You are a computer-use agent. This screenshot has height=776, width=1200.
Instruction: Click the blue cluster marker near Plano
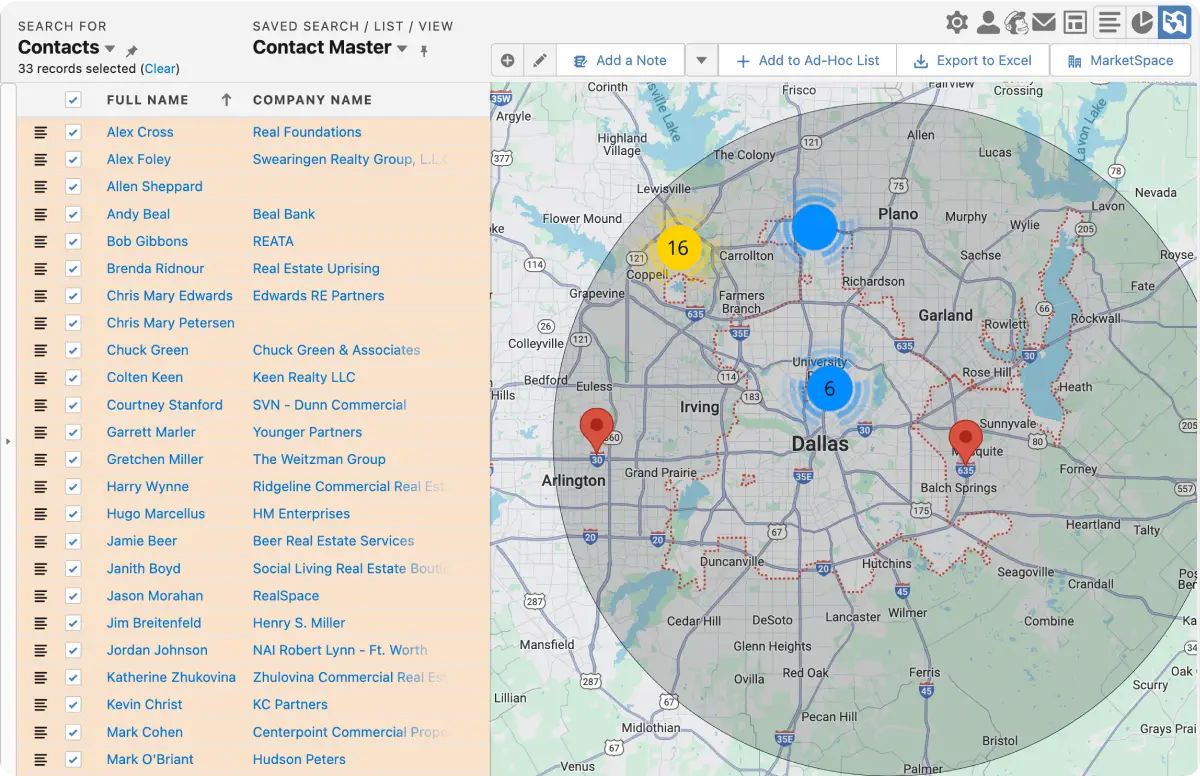814,228
